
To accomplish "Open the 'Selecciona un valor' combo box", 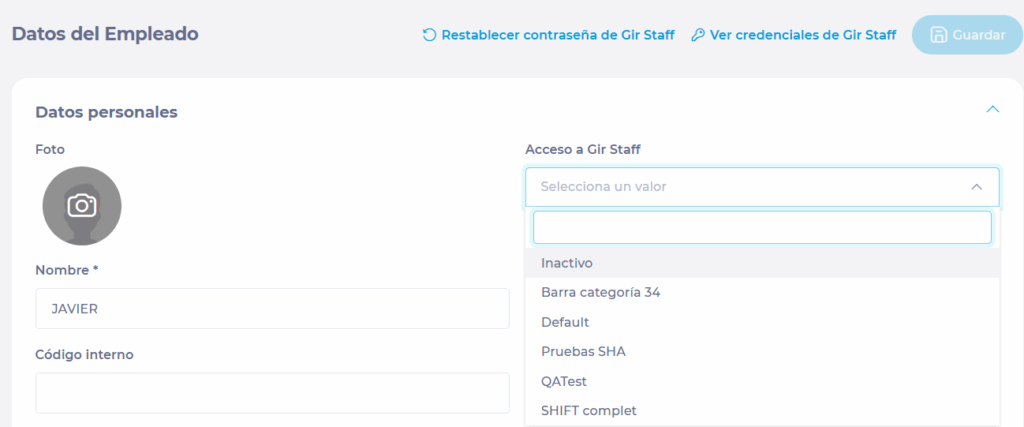I will pyautogui.click(x=750, y=186).
